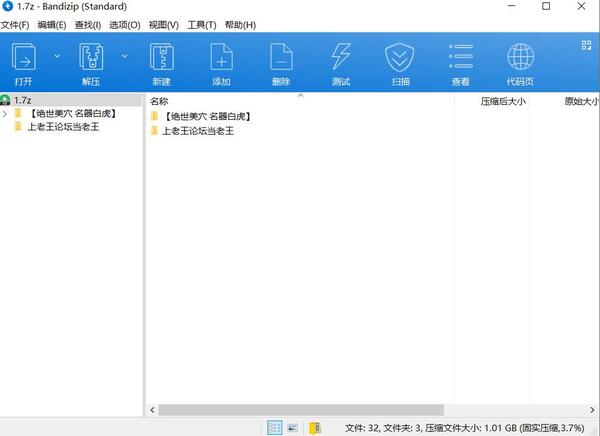Open the dropdown arrow next to 解压

(x=124, y=56)
